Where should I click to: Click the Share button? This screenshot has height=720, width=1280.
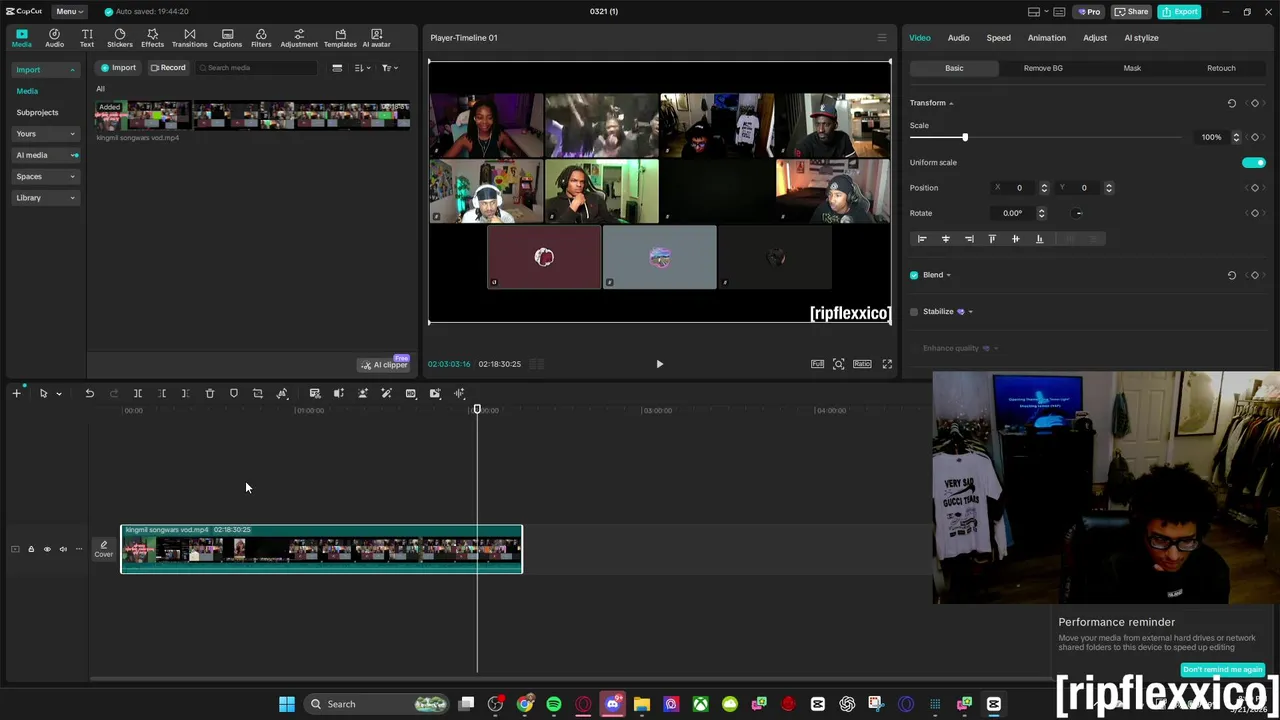(1132, 11)
